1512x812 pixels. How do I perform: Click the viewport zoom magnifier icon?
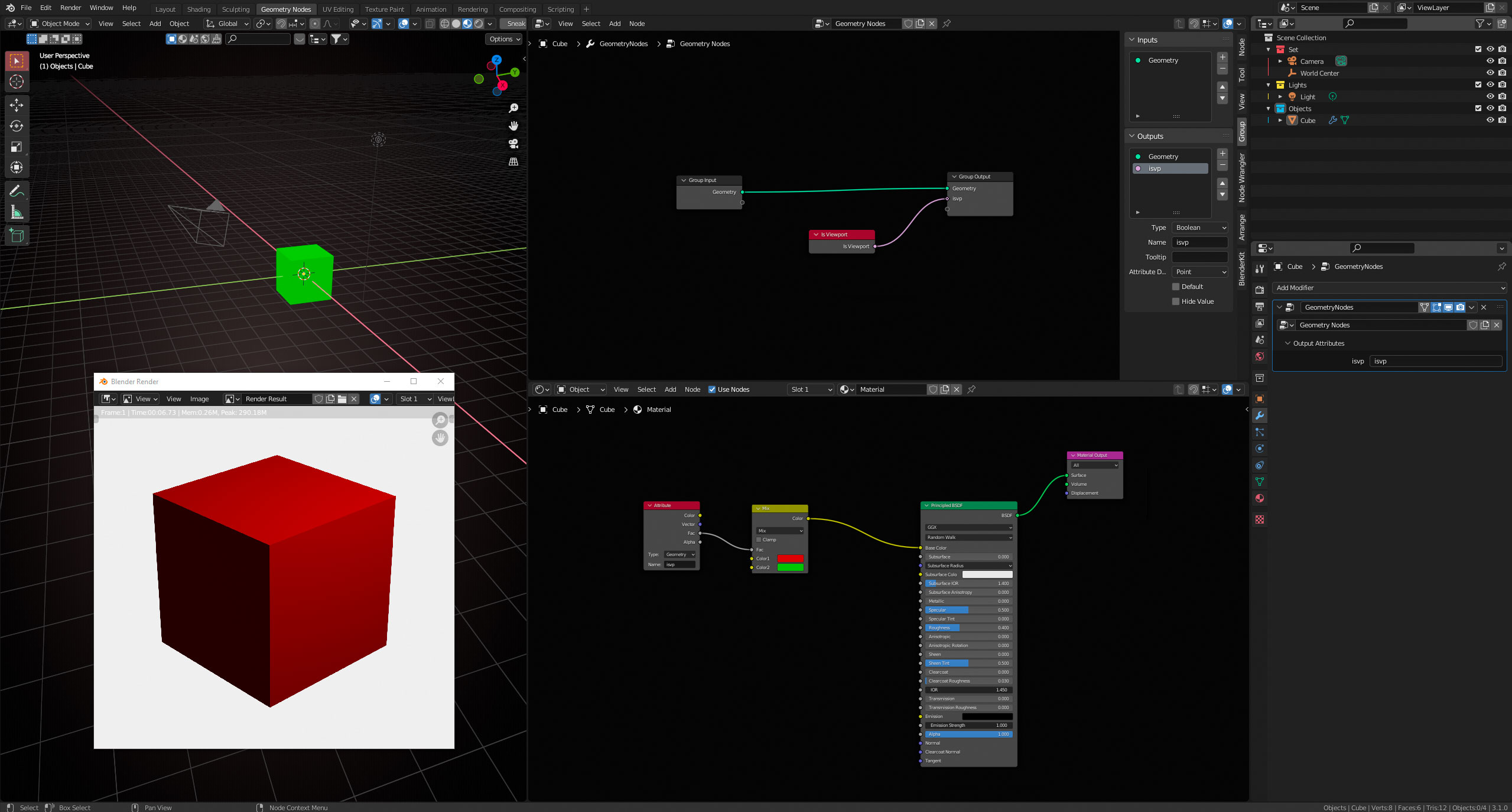click(x=513, y=108)
